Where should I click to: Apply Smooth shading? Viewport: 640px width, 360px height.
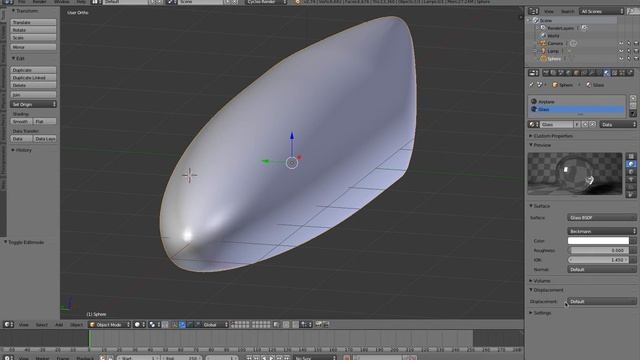pyautogui.click(x=21, y=122)
